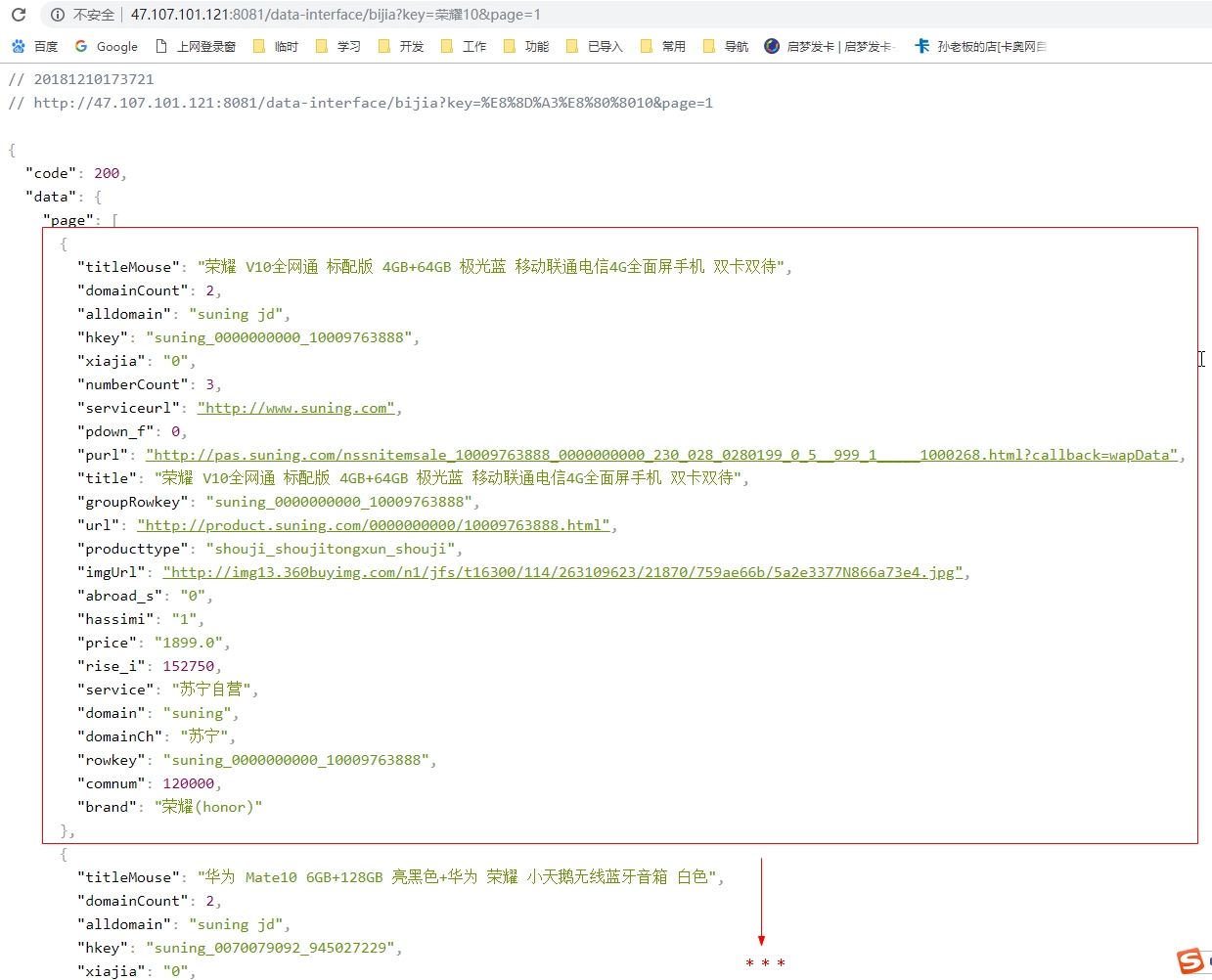This screenshot has width=1212, height=980.
Task: Click the "domain" value suning
Action: 197,713
